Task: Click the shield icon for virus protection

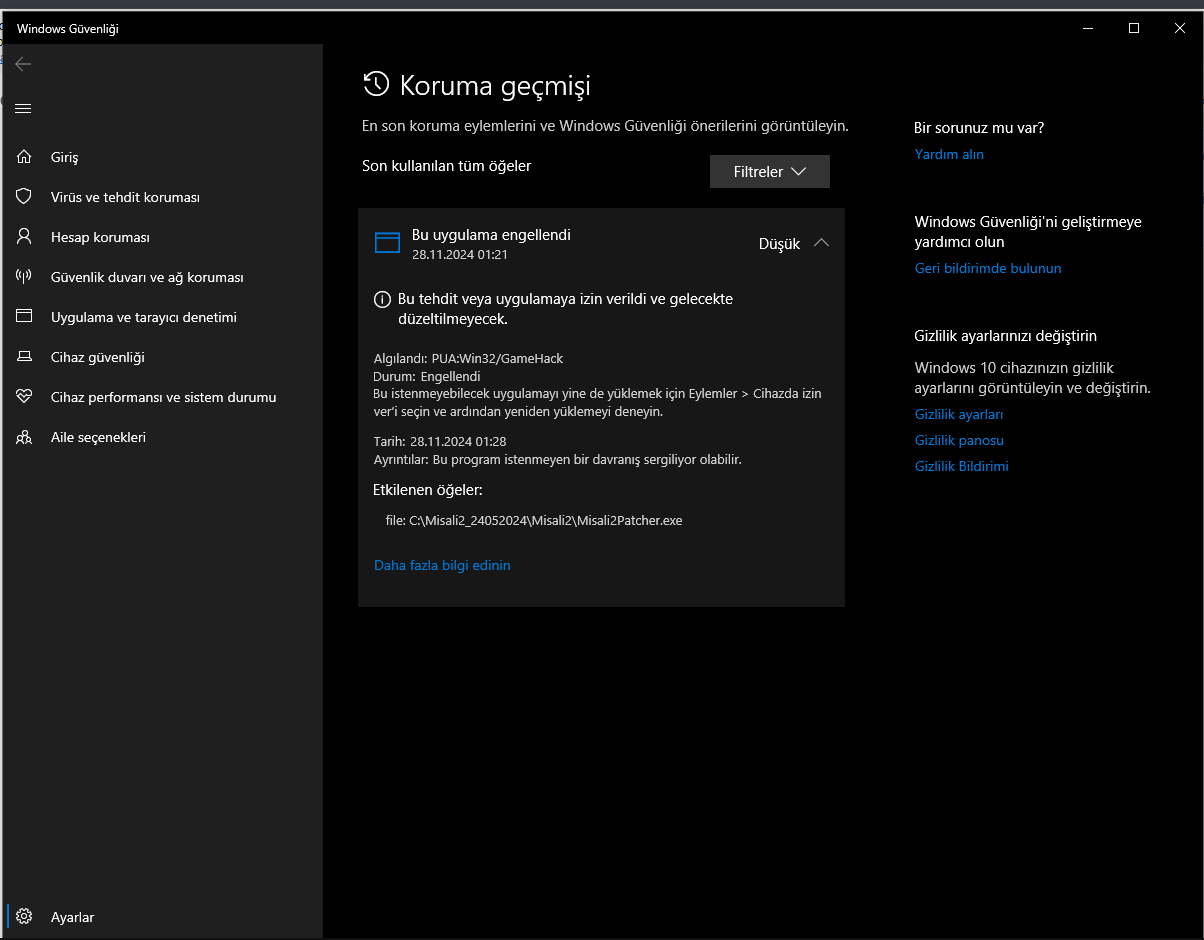Action: 24,197
